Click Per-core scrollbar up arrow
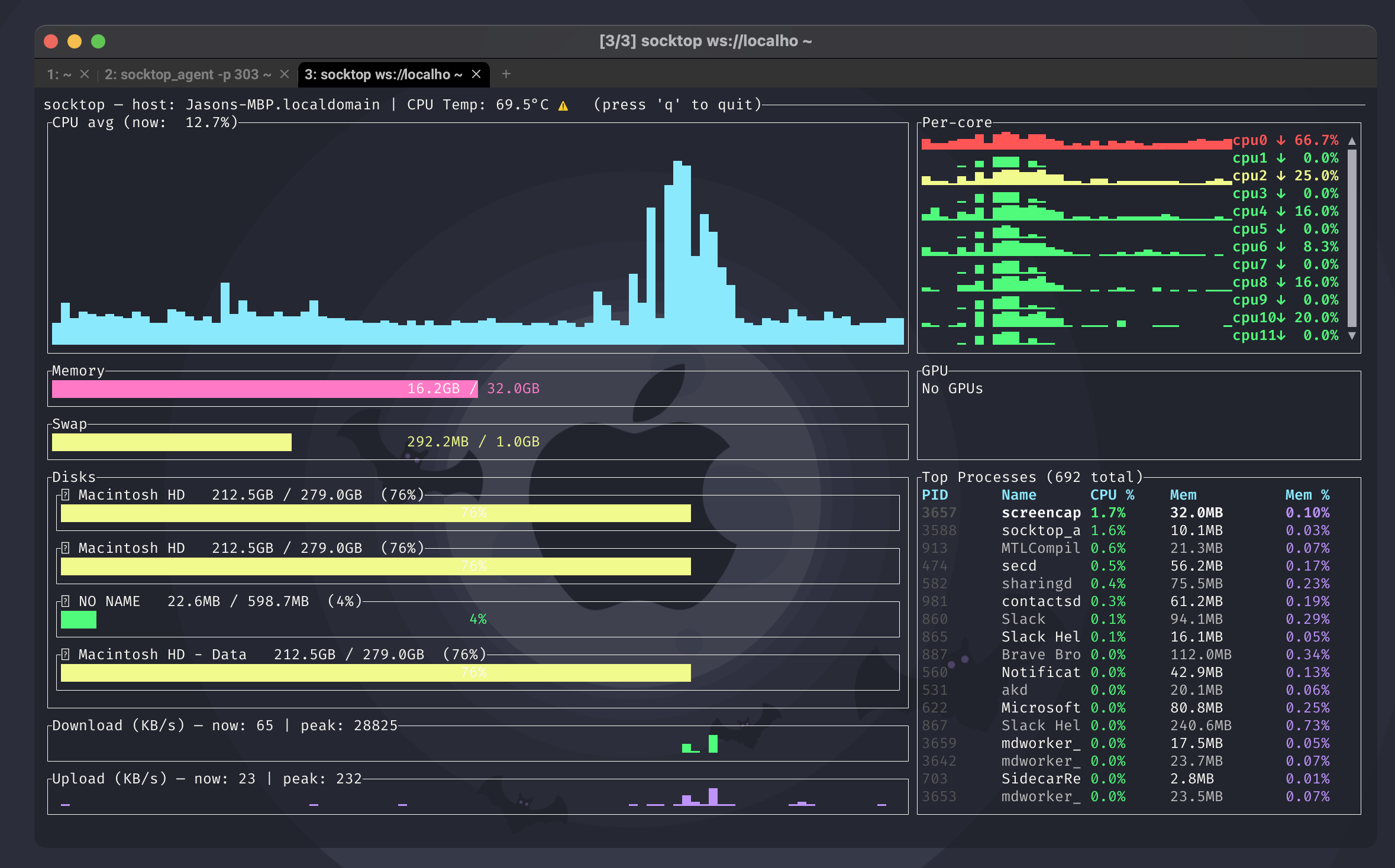This screenshot has height=868, width=1395. click(x=1352, y=141)
